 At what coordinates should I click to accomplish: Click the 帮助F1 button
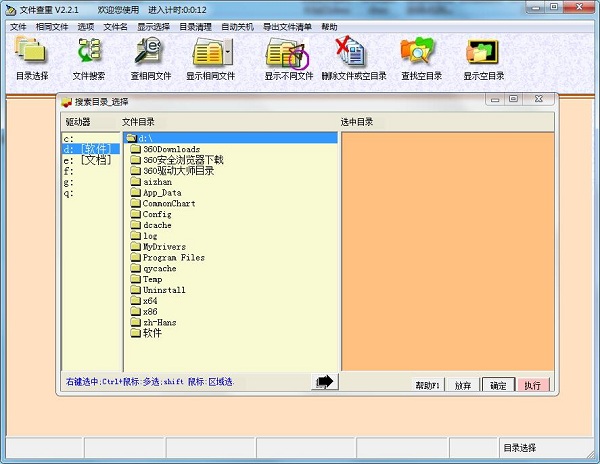click(428, 385)
